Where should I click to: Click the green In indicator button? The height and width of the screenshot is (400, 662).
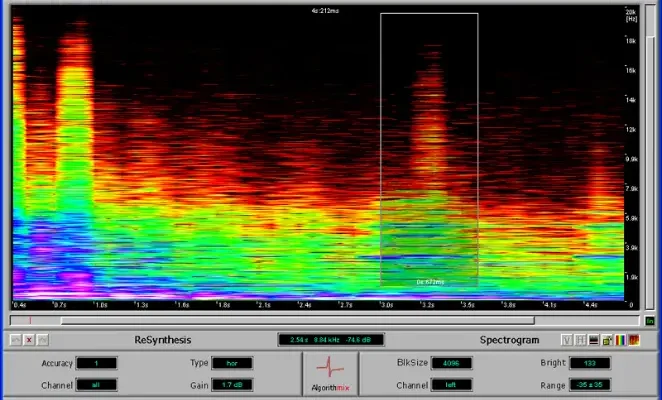pyautogui.click(x=650, y=321)
